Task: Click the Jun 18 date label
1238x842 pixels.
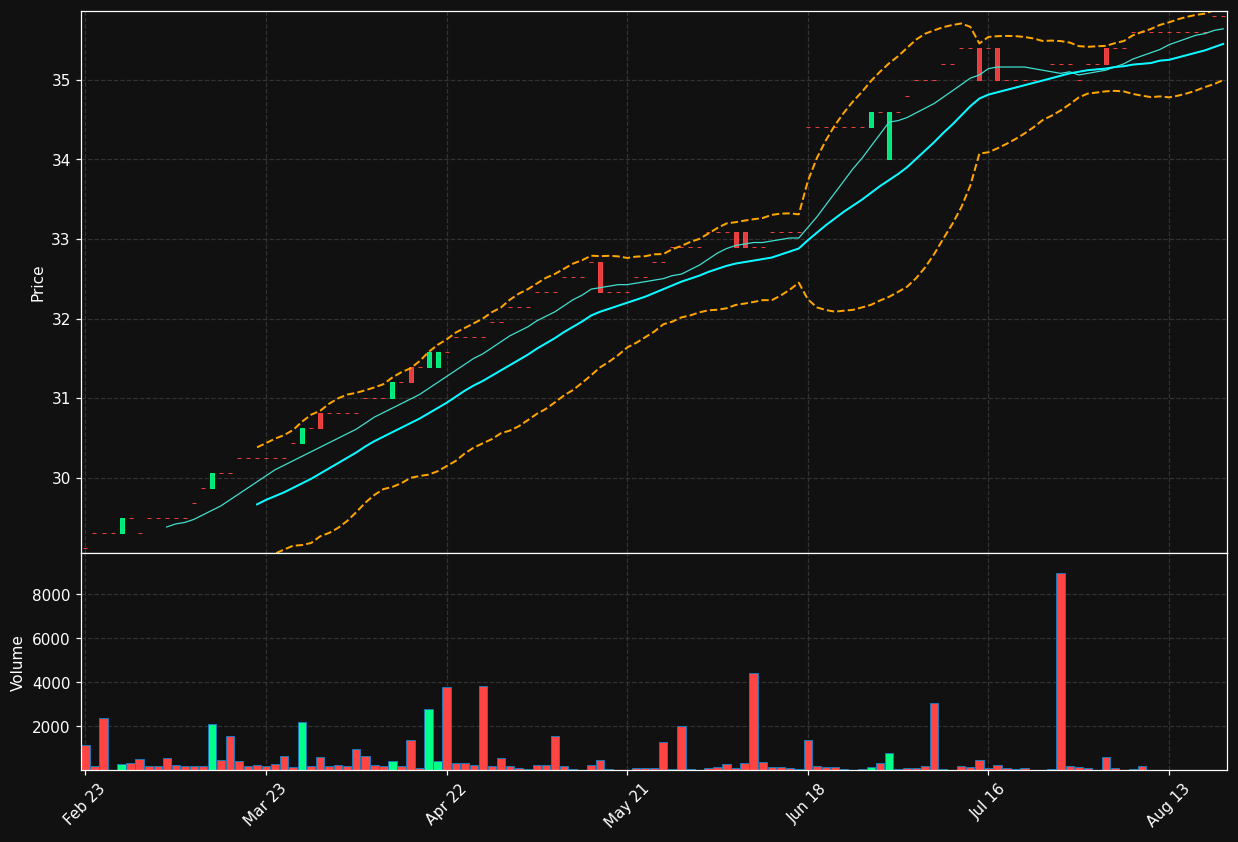Action: pos(806,804)
